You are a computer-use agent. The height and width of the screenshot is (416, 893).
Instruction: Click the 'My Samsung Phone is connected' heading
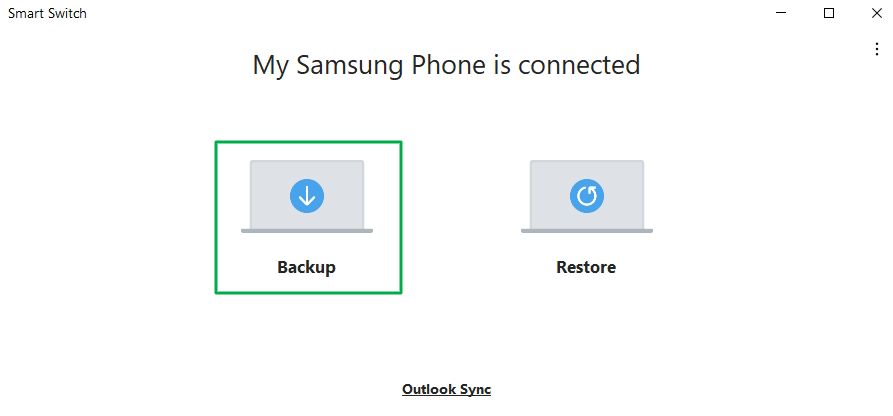[x=446, y=65]
